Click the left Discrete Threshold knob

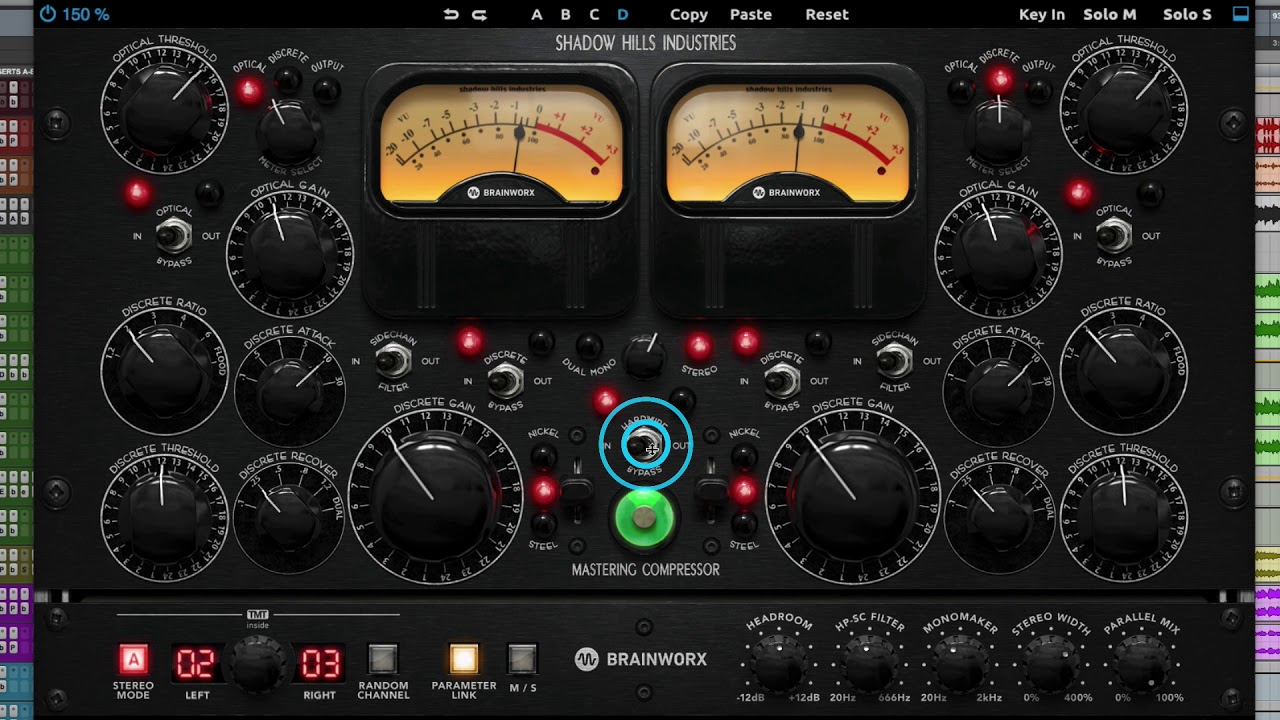tap(164, 518)
